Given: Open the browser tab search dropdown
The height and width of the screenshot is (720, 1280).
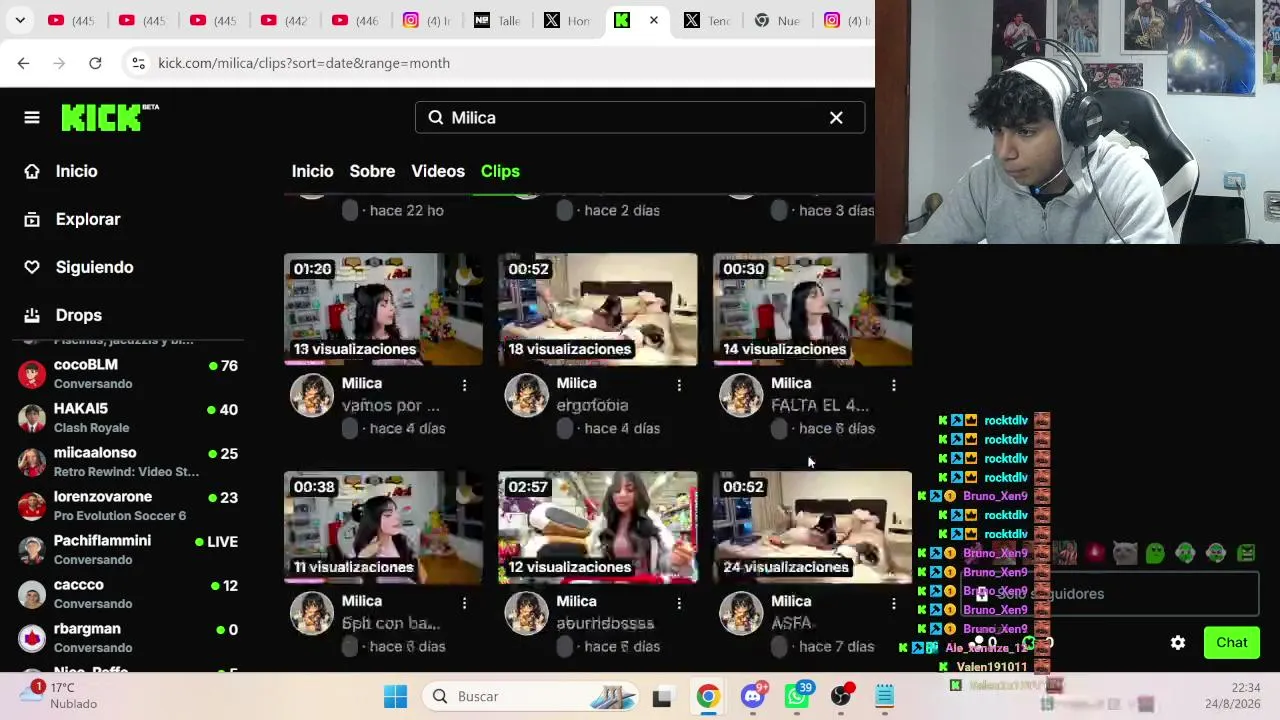Looking at the screenshot, I should (x=20, y=20).
